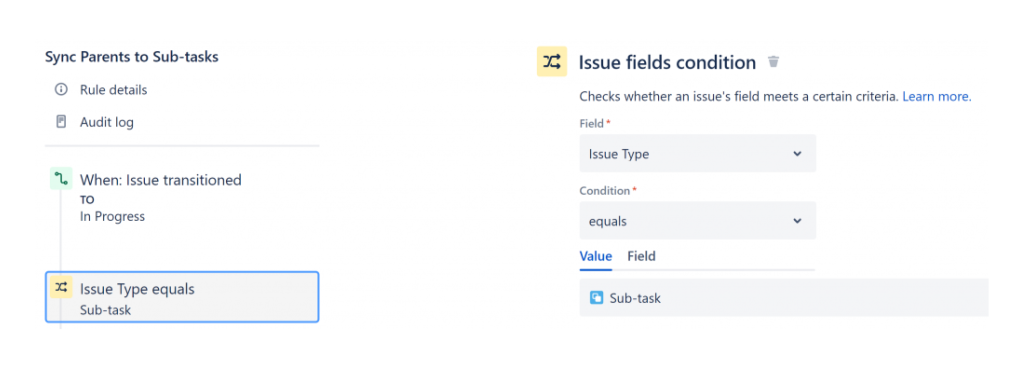Click the large shuffle icon in condition header
The height and width of the screenshot is (368, 1024).
pos(552,62)
